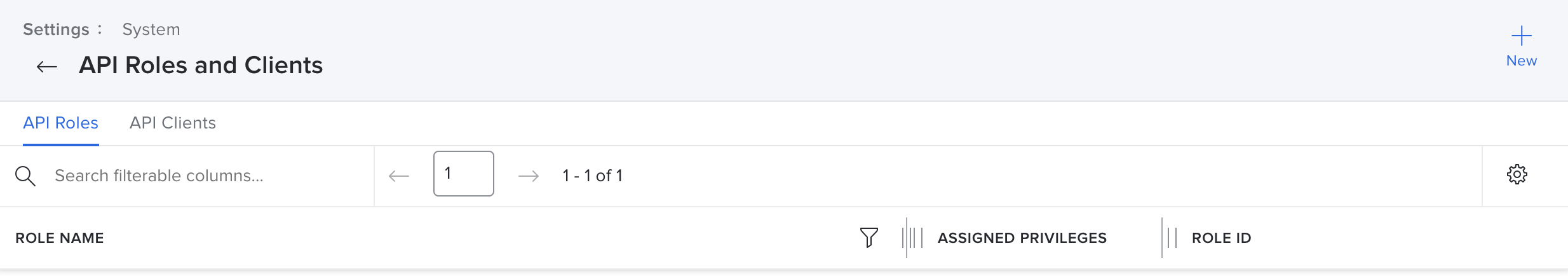This screenshot has width=1568, height=276.
Task: Click the New button label
Action: click(1521, 61)
